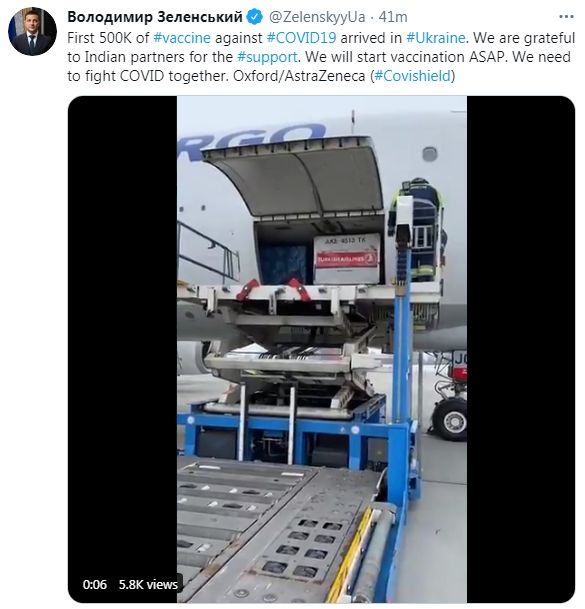The width and height of the screenshot is (585, 609).
Task: Play the cargo plane video
Action: pos(322,349)
